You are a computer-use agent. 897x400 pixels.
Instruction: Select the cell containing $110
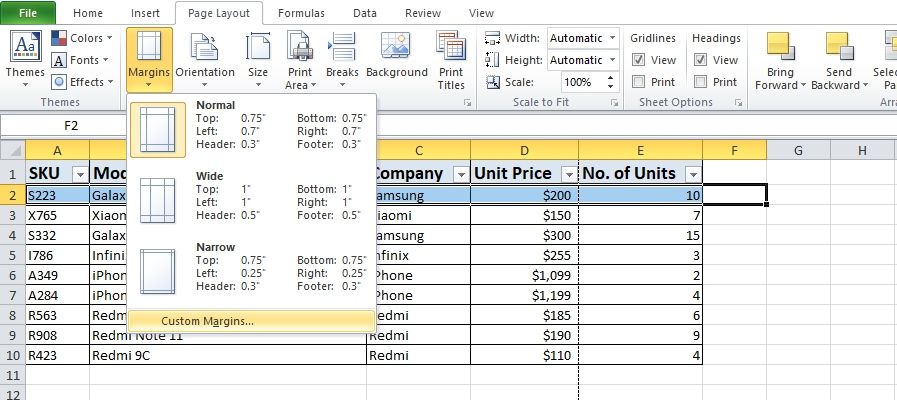pyautogui.click(x=525, y=355)
